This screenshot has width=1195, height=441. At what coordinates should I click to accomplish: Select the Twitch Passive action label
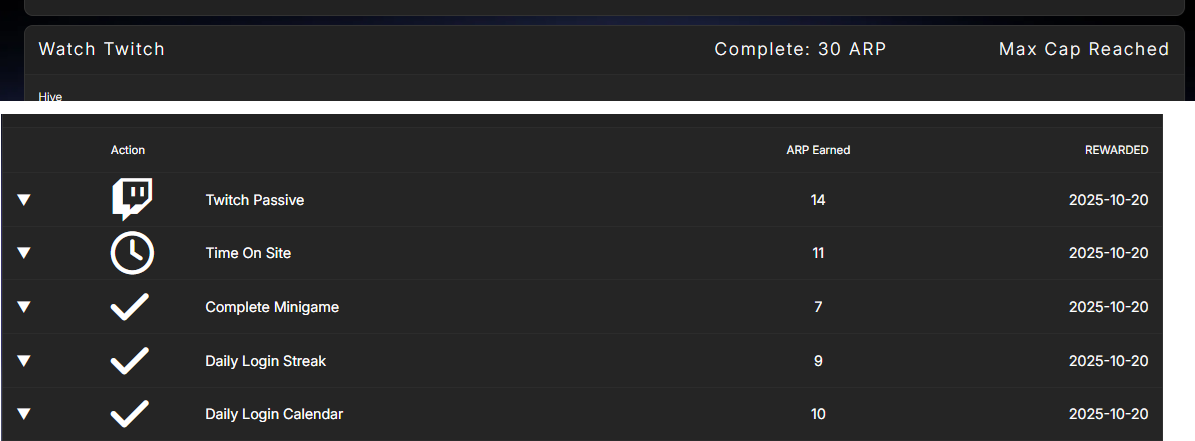(x=254, y=200)
